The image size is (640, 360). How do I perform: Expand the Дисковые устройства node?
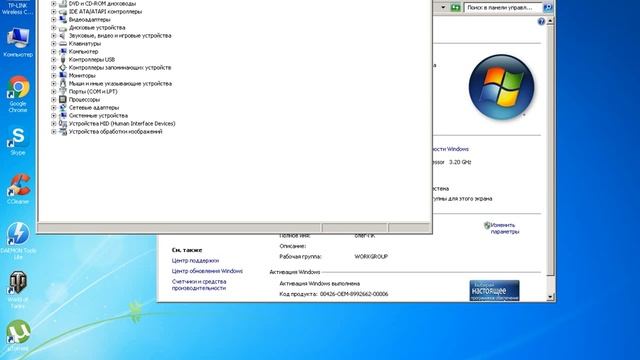tap(53, 28)
